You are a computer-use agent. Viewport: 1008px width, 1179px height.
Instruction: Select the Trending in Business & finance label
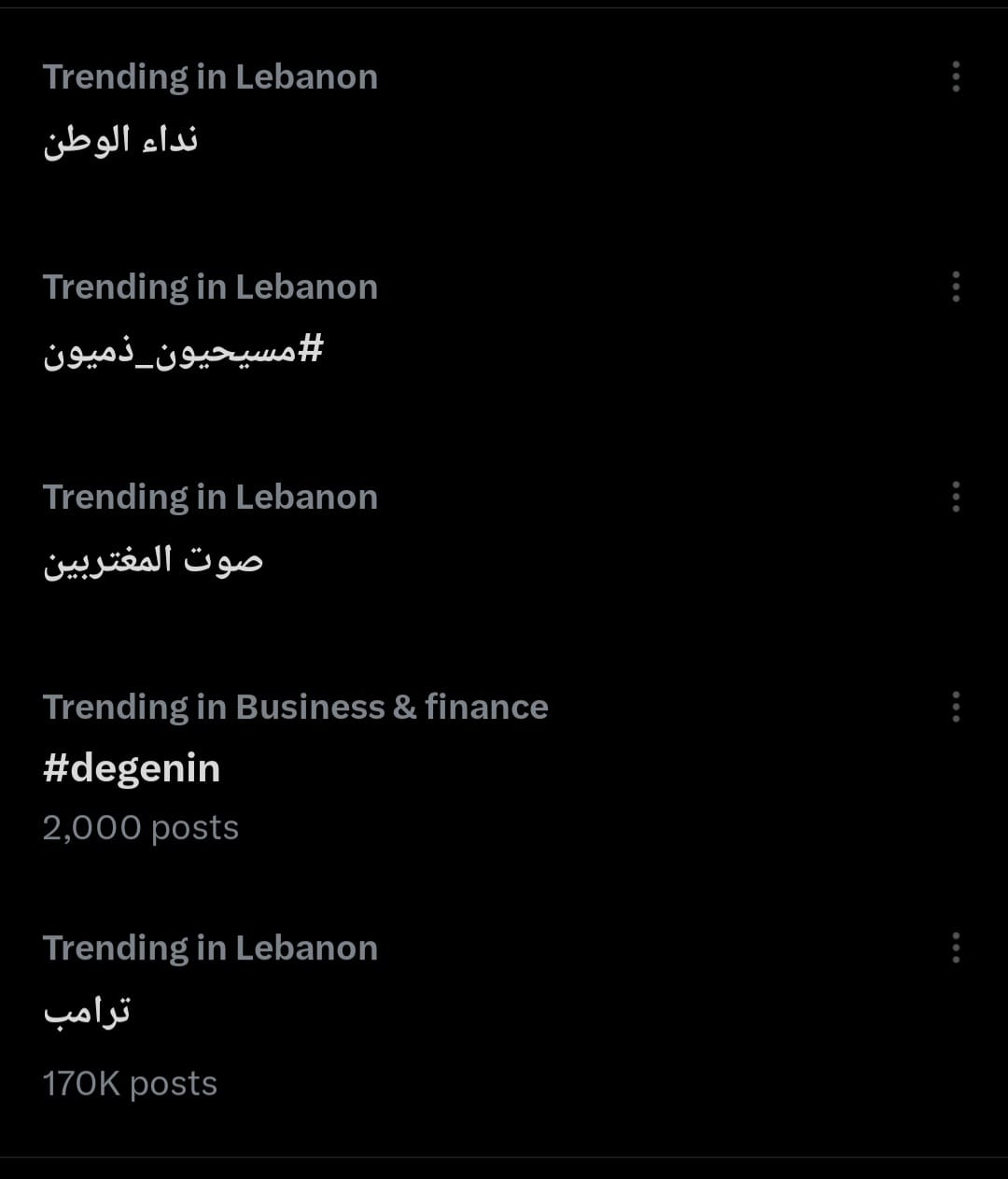(x=295, y=707)
